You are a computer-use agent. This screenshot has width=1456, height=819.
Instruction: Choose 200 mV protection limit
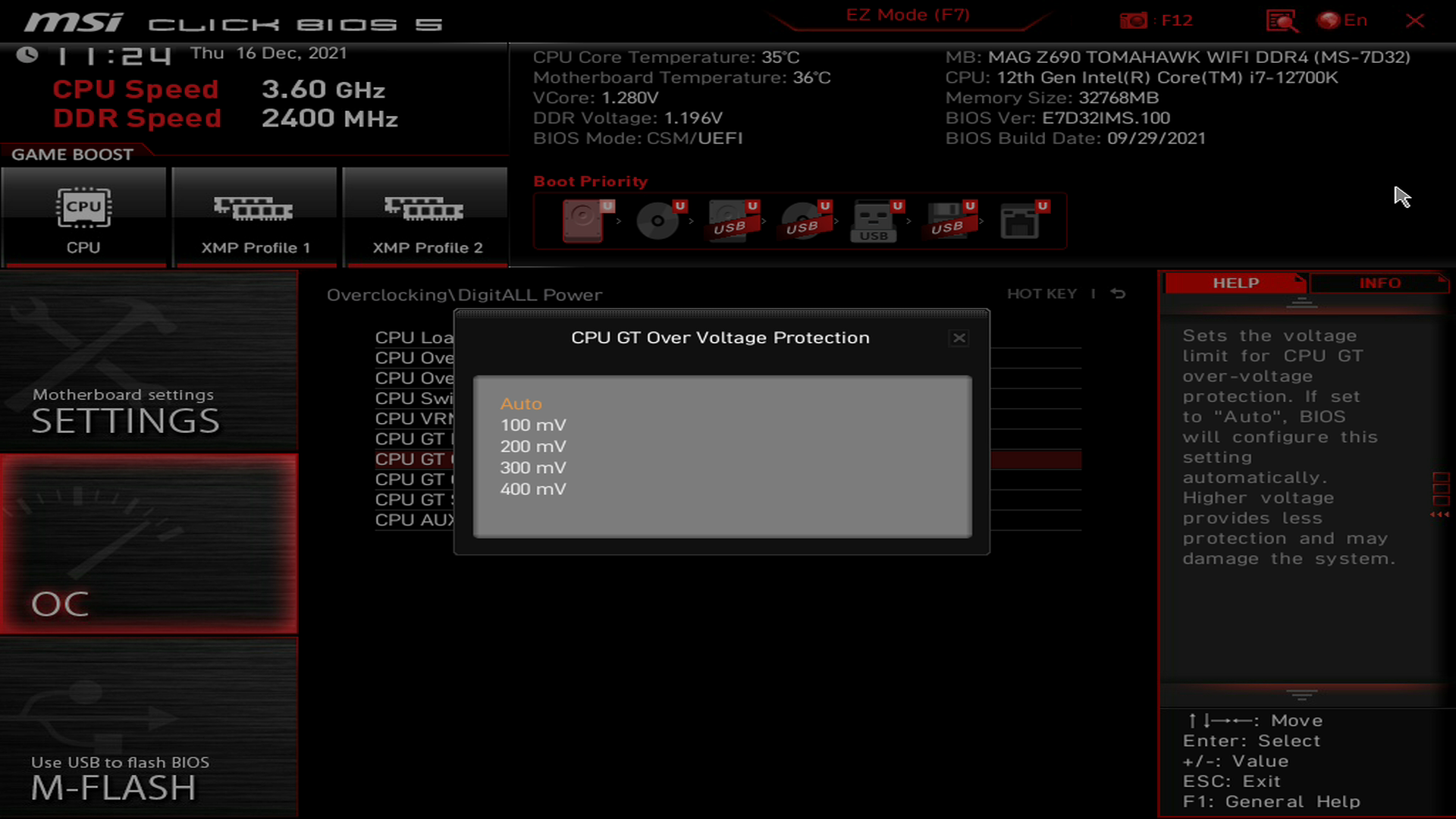tap(533, 446)
